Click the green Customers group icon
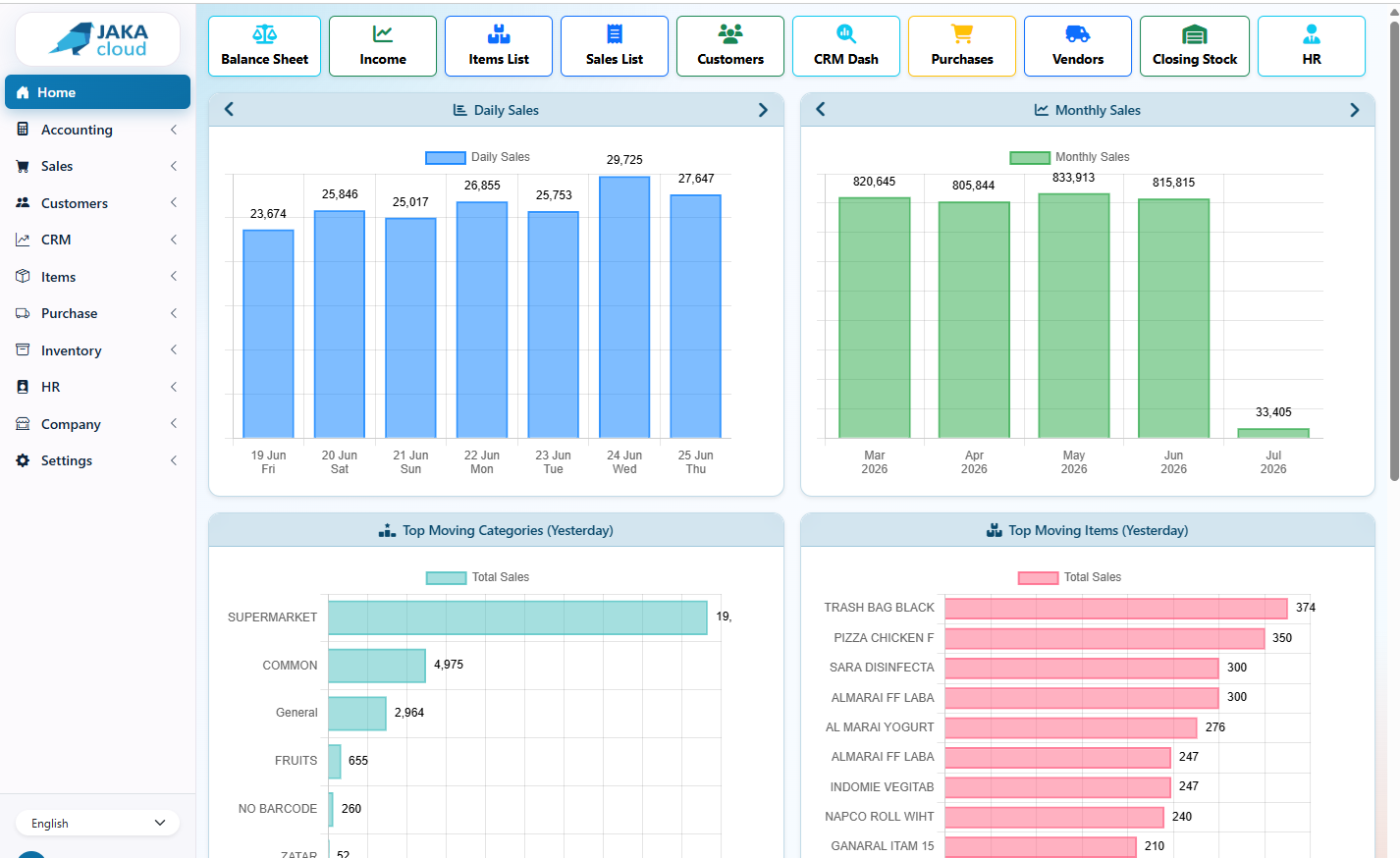This screenshot has width=1400, height=858. [730, 34]
